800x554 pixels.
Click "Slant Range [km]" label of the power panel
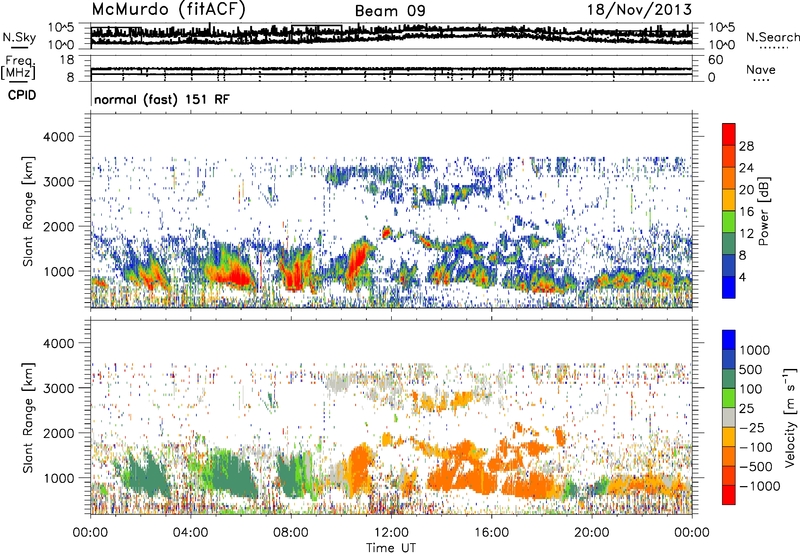[28, 211]
